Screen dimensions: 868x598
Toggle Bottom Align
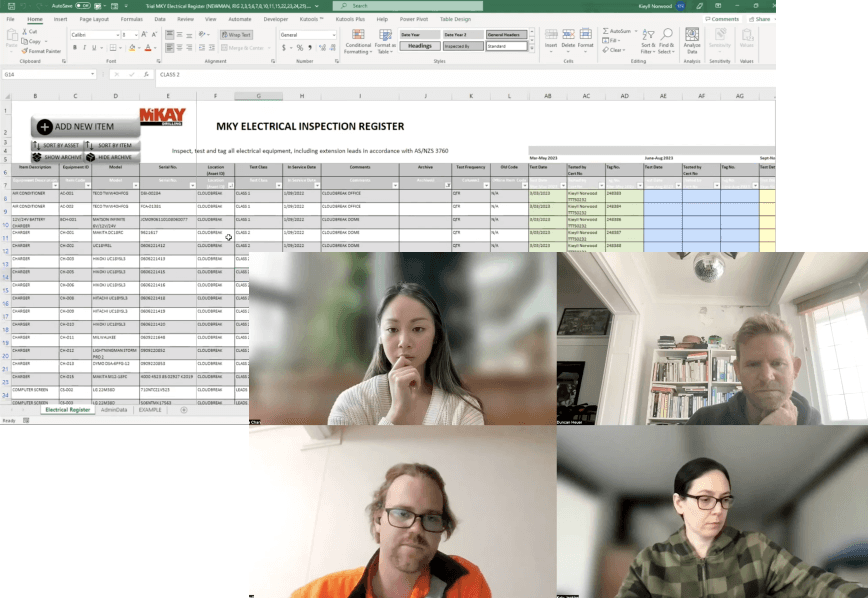pos(189,35)
